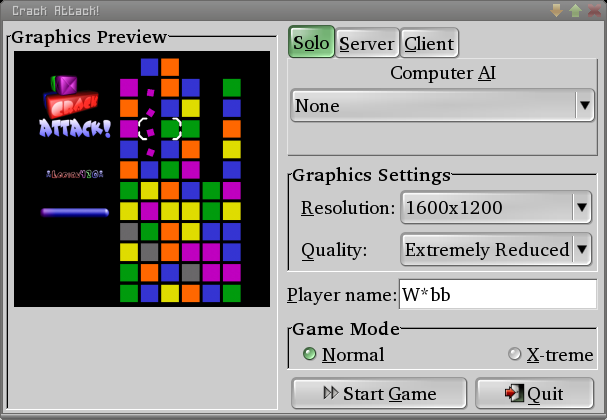607x420 pixels.
Task: Switch to the Server tab
Action: [x=366, y=43]
